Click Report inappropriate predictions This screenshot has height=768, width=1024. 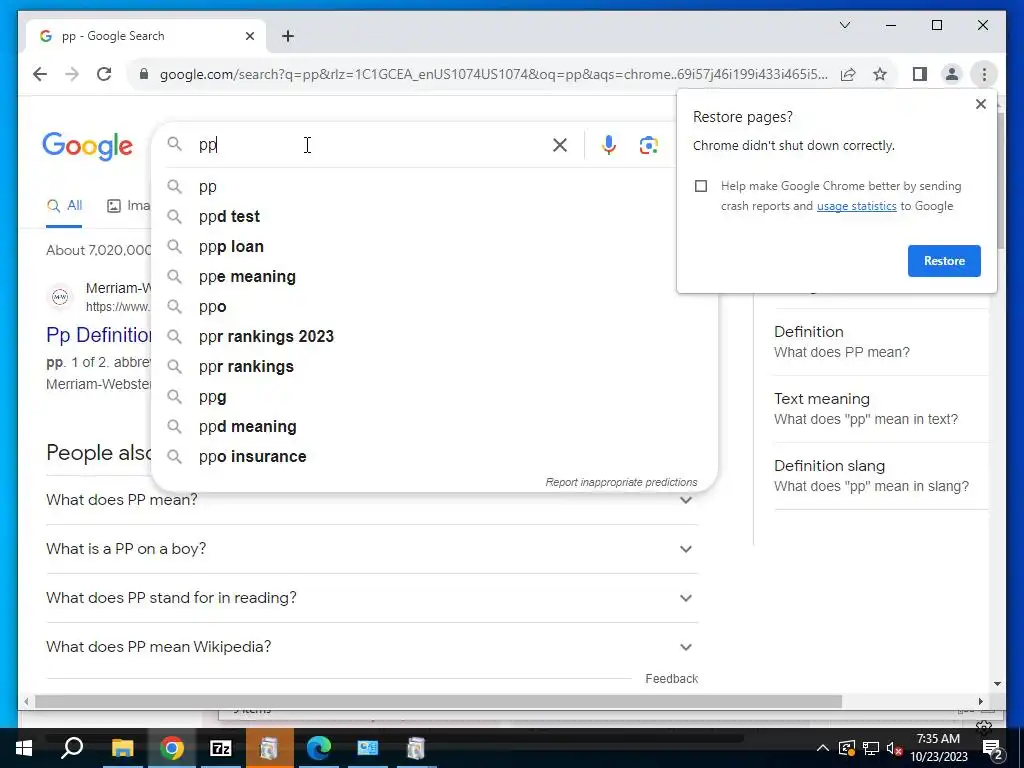coord(621,482)
